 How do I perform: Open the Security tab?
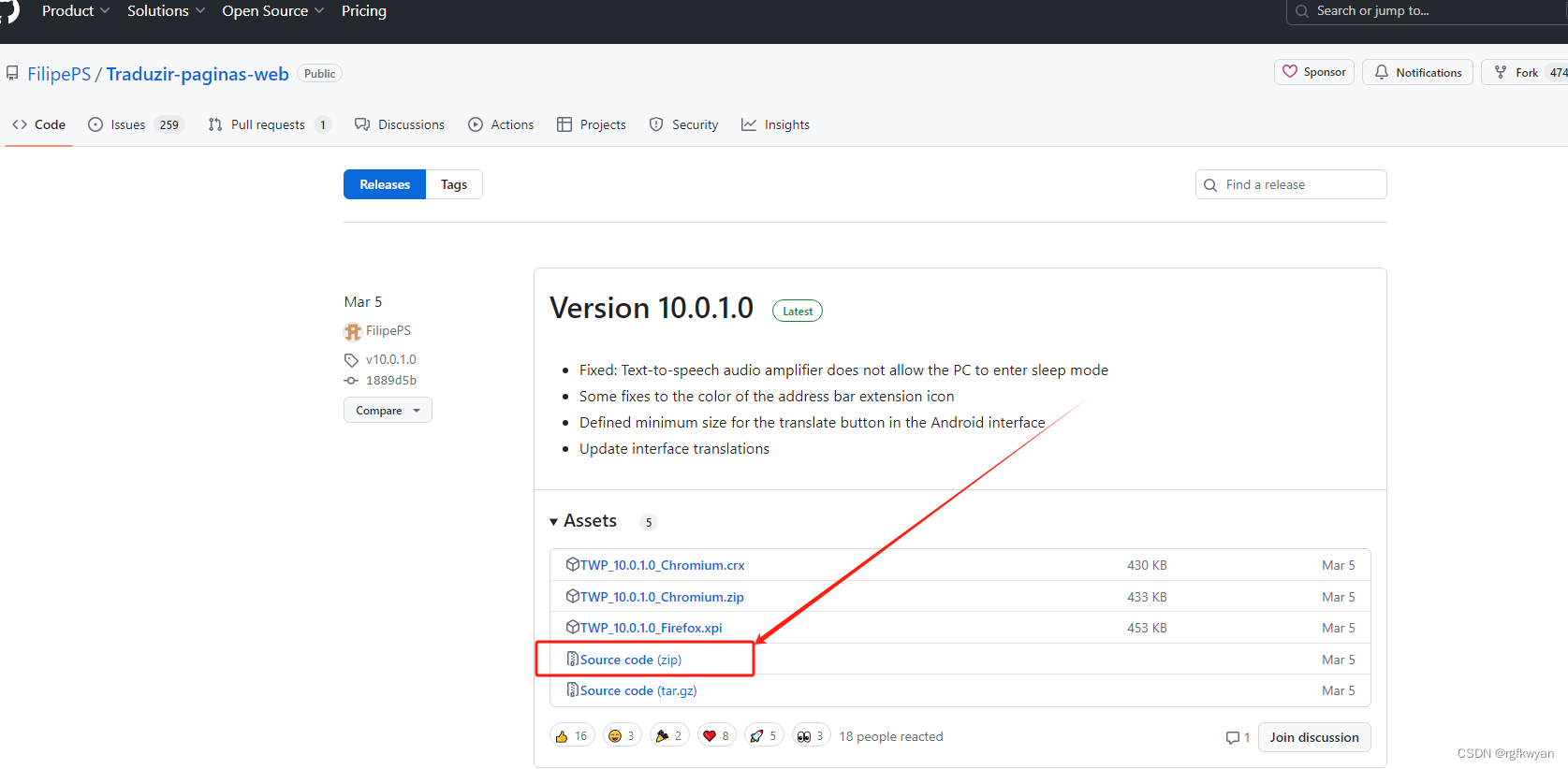coord(684,124)
